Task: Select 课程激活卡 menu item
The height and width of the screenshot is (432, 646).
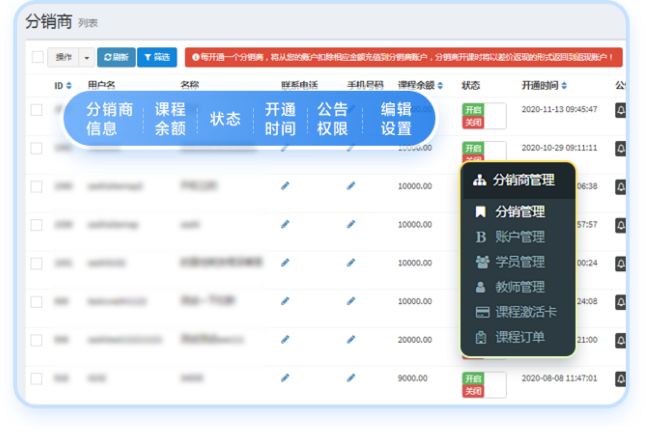Action: click(x=518, y=312)
